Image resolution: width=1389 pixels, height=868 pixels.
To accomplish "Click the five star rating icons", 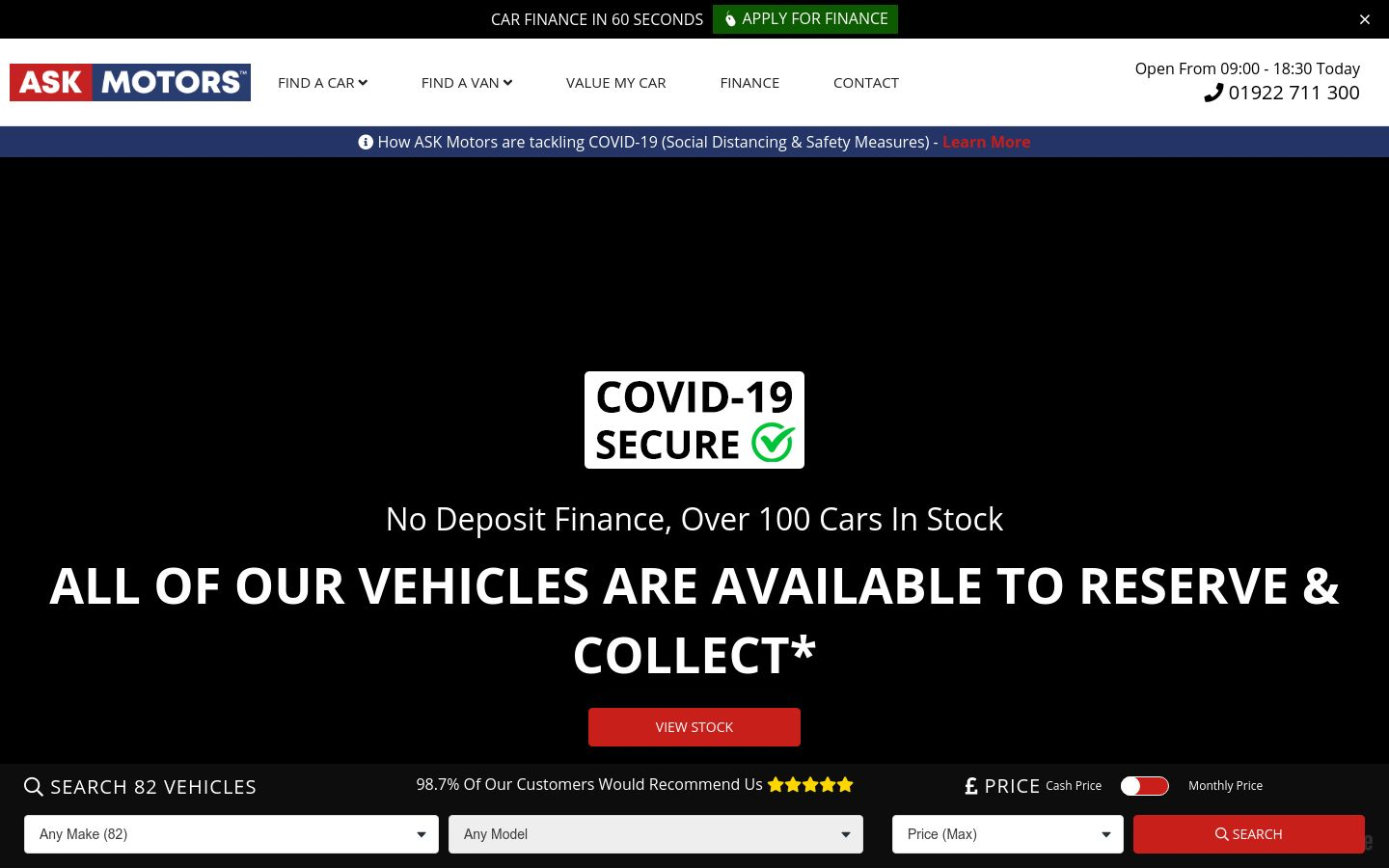I will 810,785.
